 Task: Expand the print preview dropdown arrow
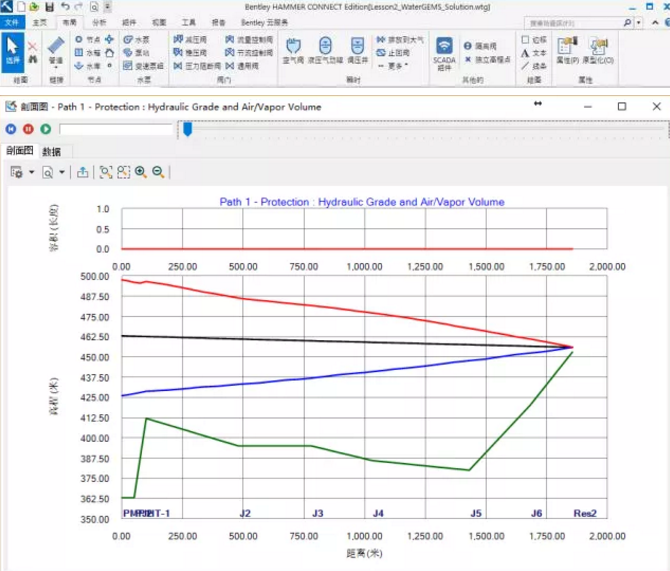point(63,173)
